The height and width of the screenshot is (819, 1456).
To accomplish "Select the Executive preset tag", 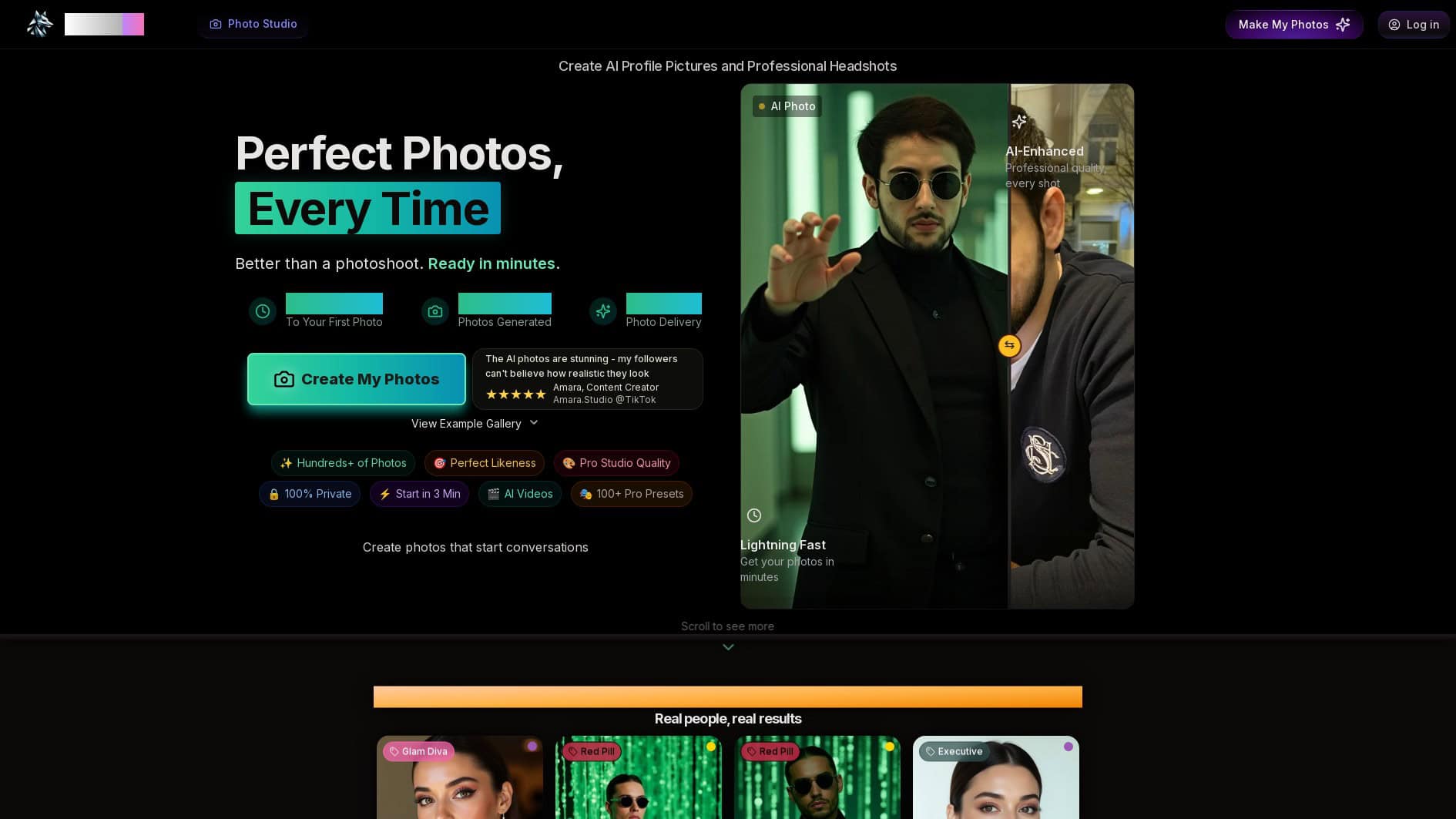I will [954, 751].
